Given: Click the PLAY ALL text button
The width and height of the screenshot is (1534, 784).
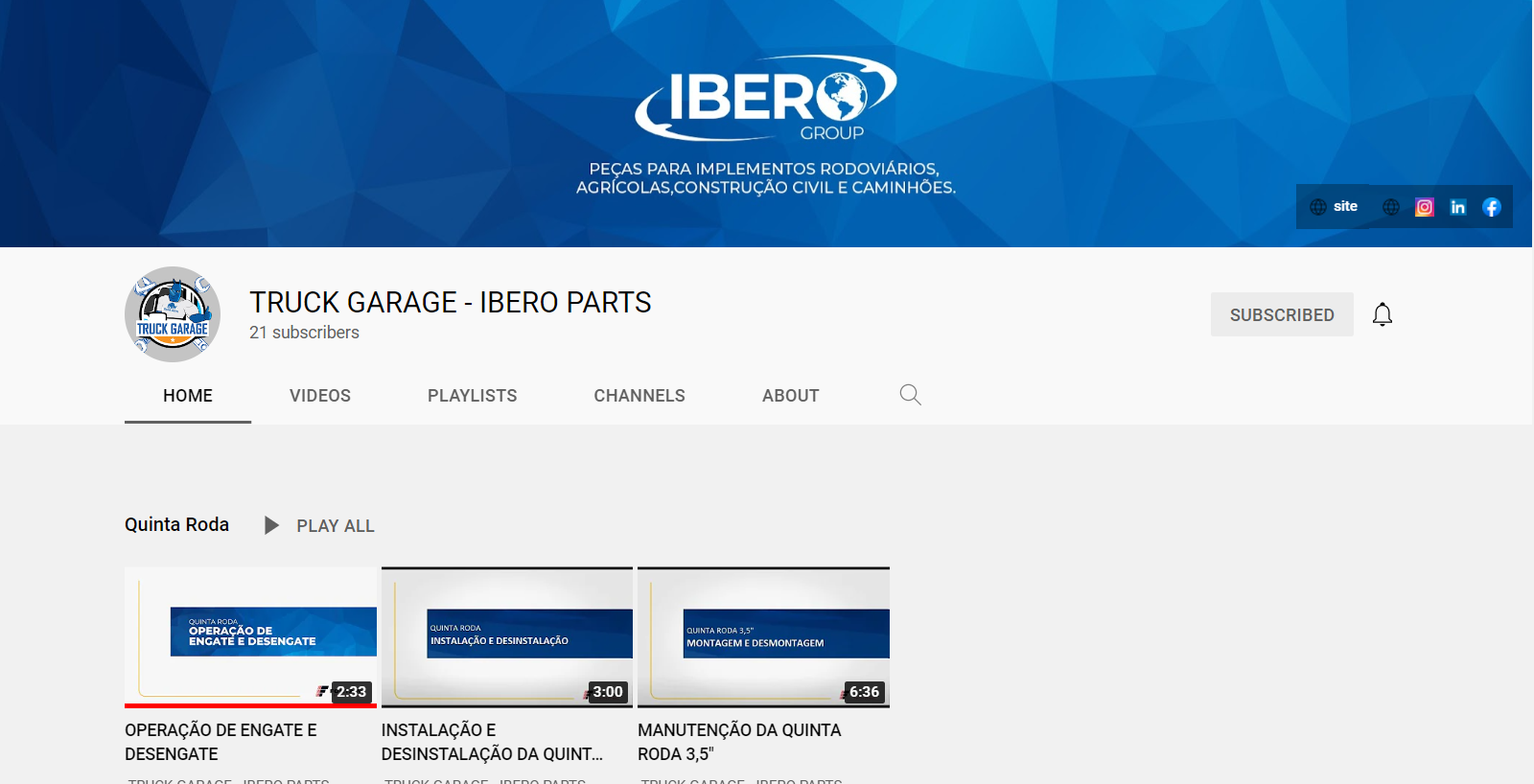Looking at the screenshot, I should point(336,526).
